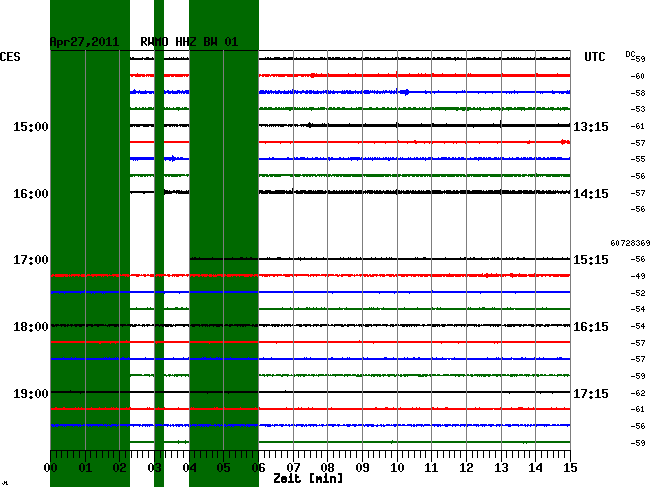Screen dimensions: 650x494
Task: Click the 13:15 UTC time label
Action: [x=591, y=126]
